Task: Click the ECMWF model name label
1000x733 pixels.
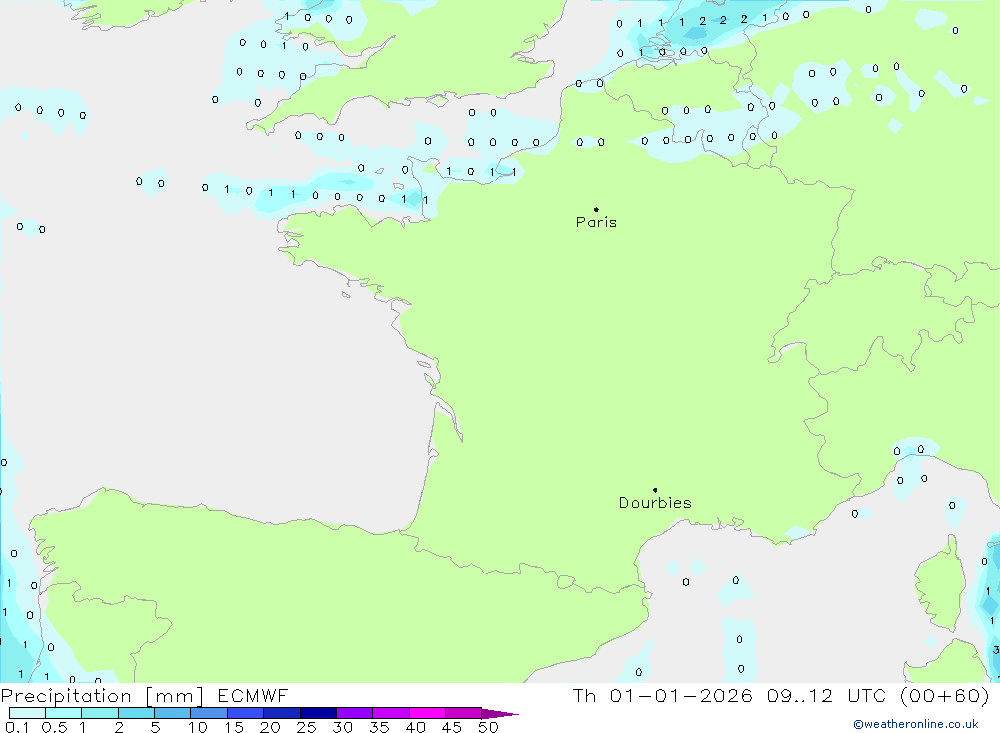Action: [253, 696]
